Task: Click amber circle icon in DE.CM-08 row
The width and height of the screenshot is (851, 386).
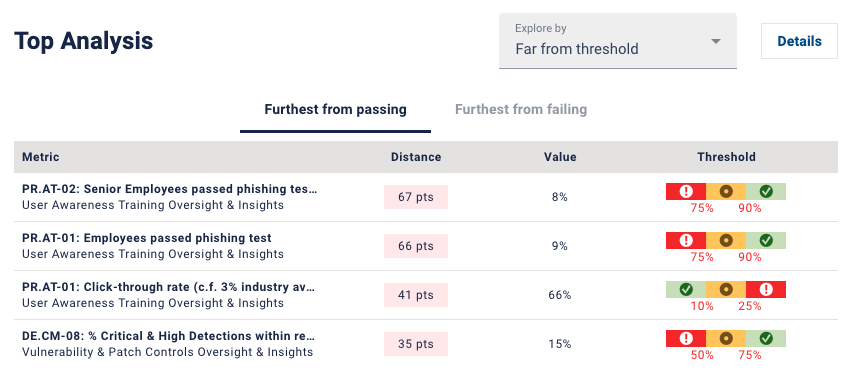Action: point(726,338)
